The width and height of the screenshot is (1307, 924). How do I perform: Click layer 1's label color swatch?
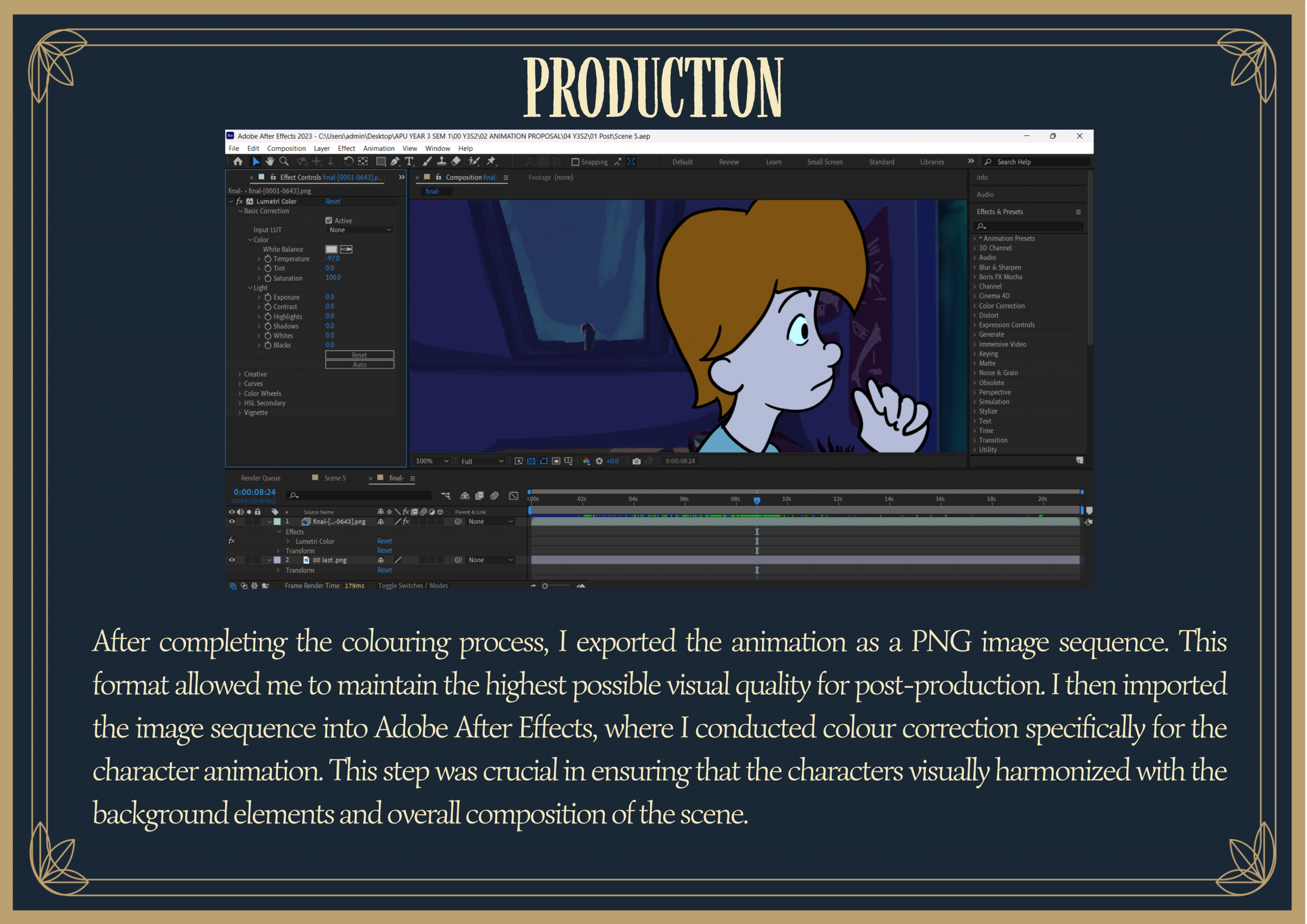click(x=277, y=522)
